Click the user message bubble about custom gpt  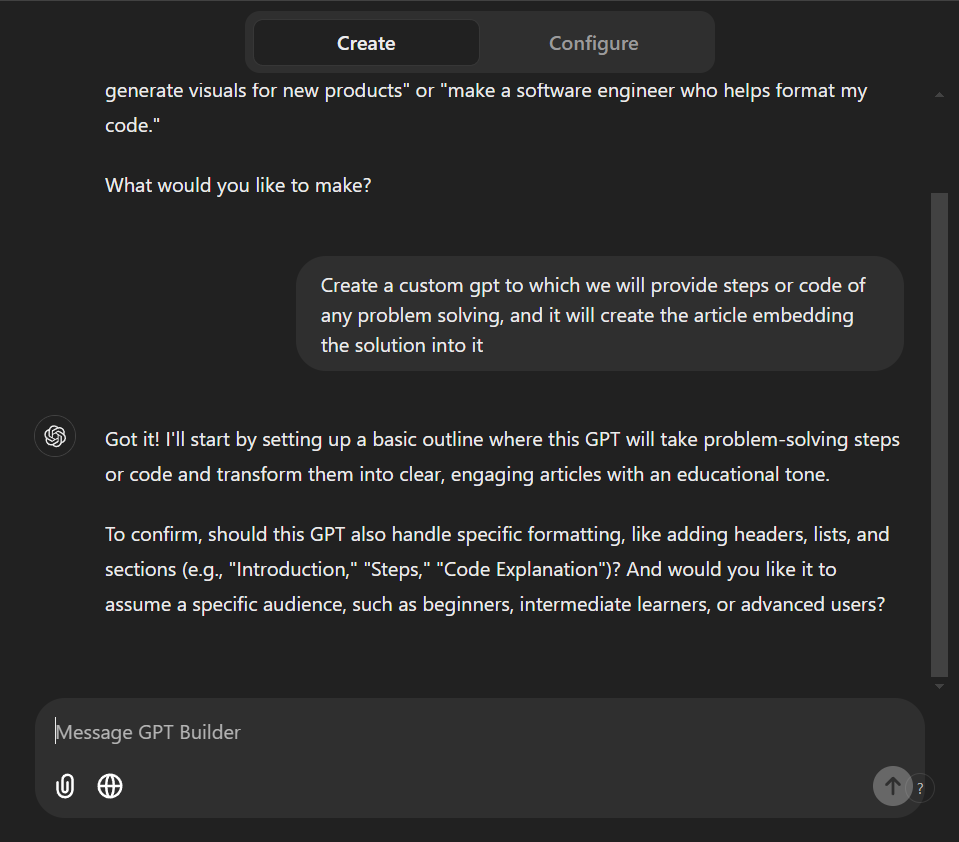[x=600, y=314]
